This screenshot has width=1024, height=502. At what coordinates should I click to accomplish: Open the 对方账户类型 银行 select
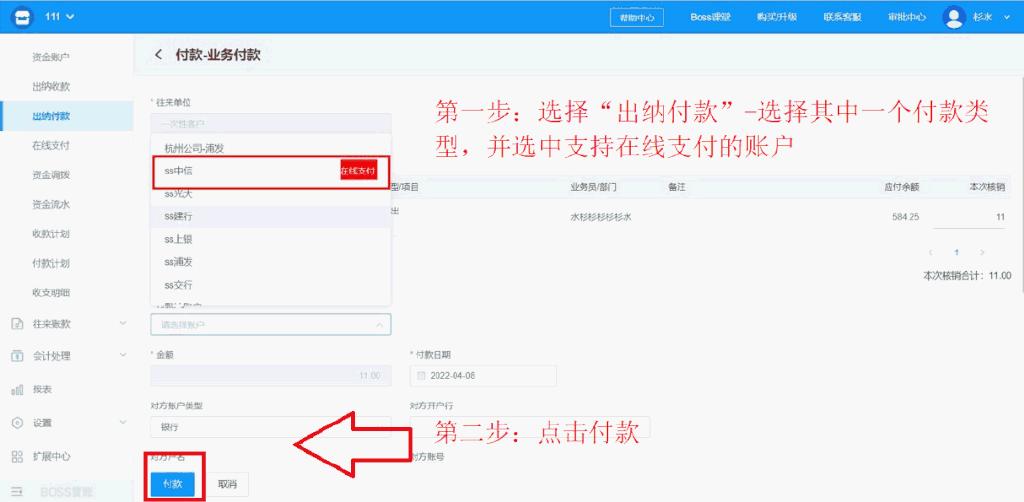pyautogui.click(x=271, y=427)
